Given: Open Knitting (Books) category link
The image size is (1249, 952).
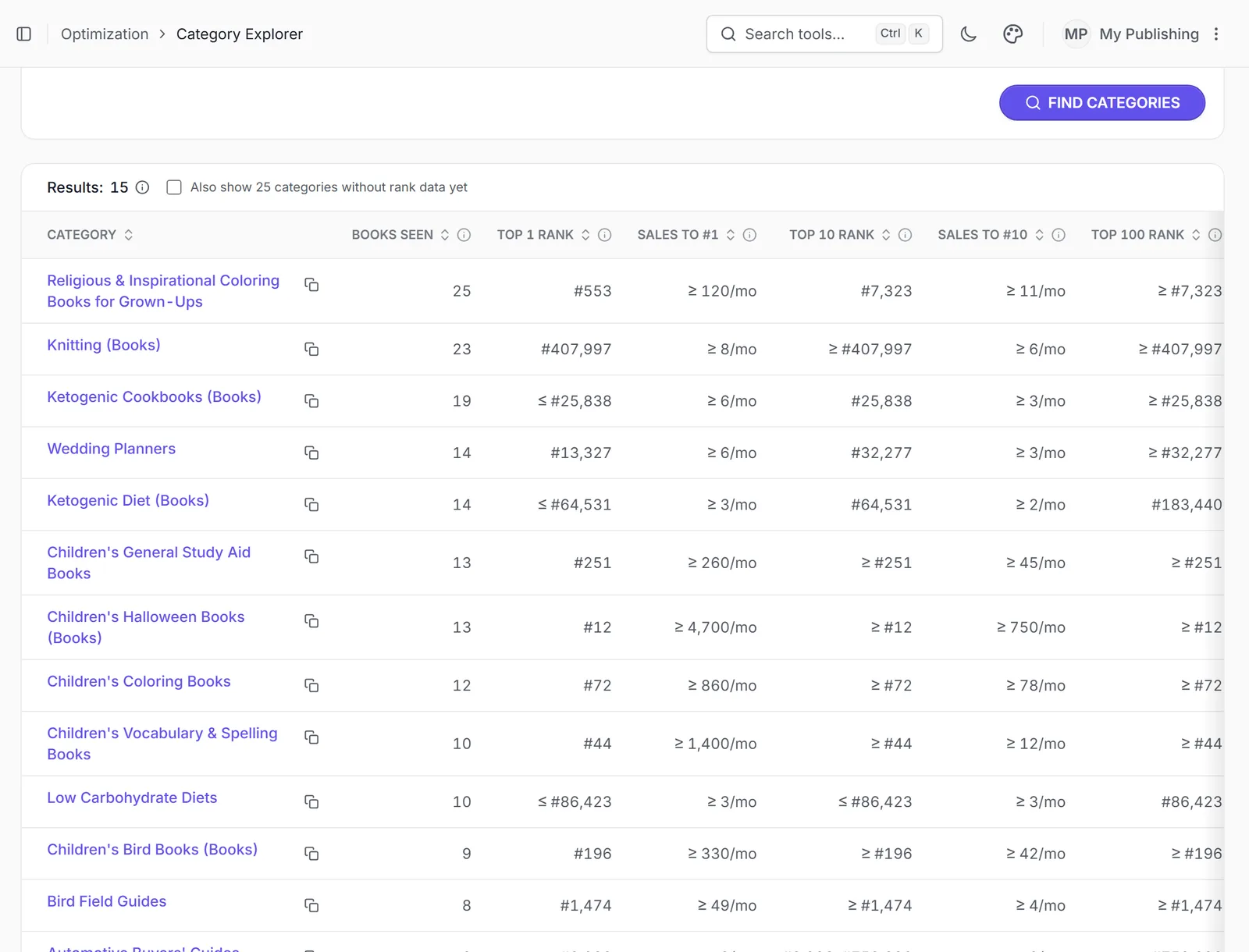Looking at the screenshot, I should click(104, 345).
